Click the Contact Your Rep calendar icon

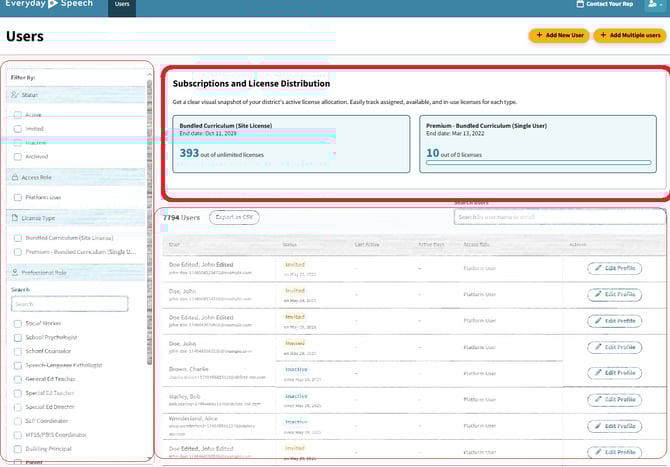coord(580,4)
